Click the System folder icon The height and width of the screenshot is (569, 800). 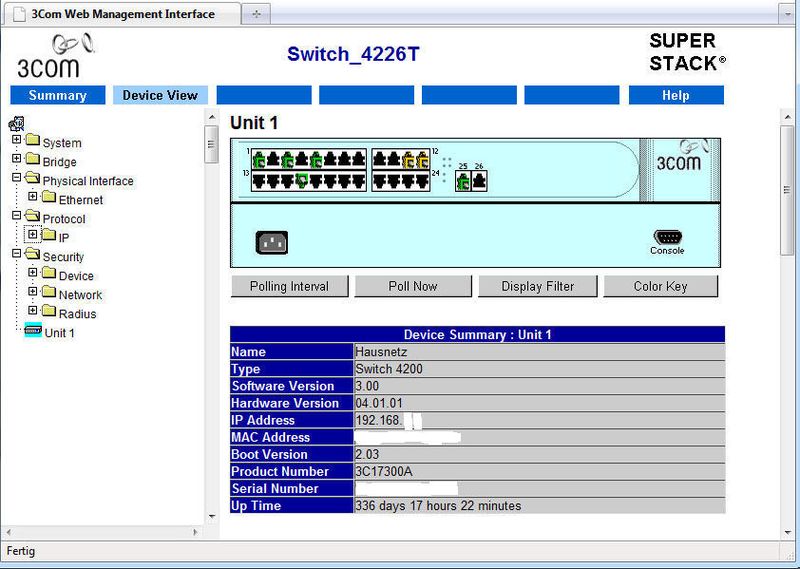[x=33, y=140]
